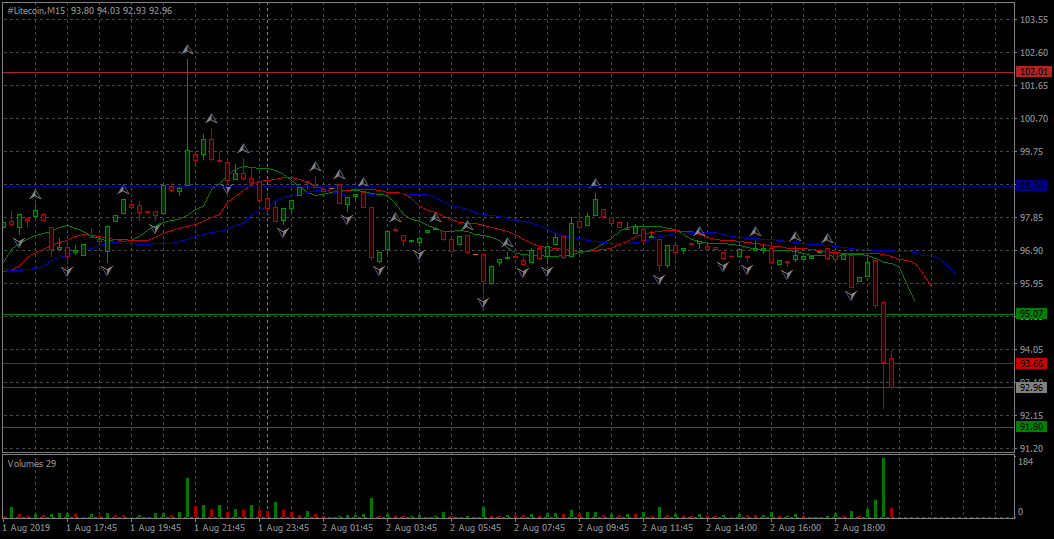Click the up fractal arrow above the highest spike
The image size is (1054, 539).
(x=188, y=50)
